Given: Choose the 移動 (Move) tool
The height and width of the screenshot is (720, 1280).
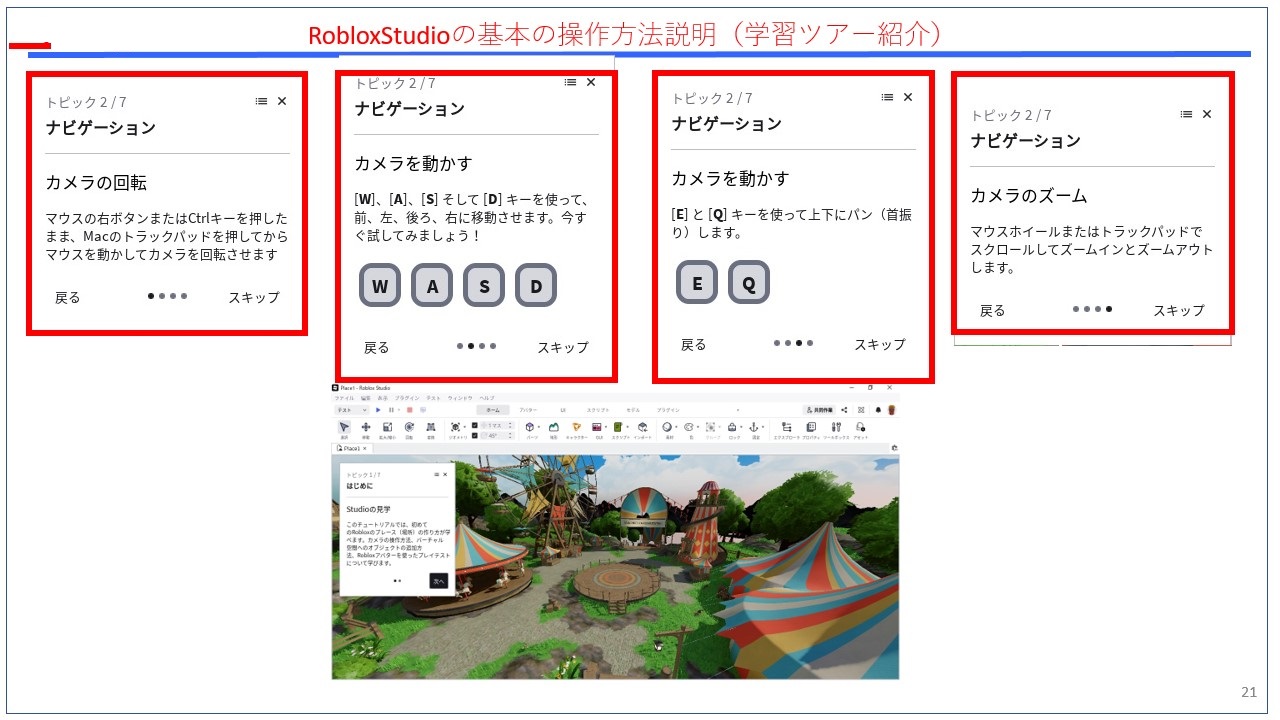Looking at the screenshot, I should coord(366,428).
